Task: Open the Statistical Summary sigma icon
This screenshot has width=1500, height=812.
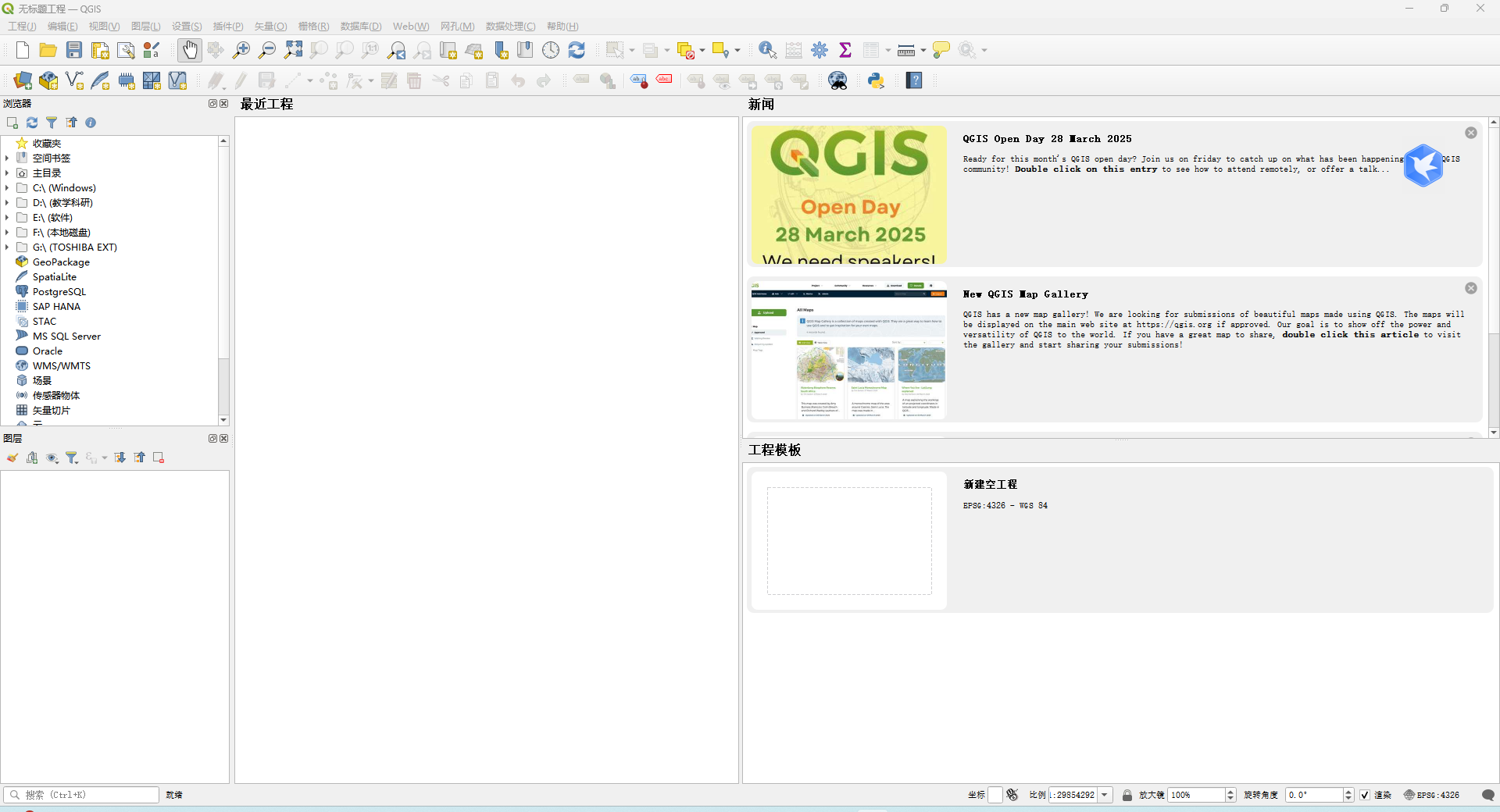Action: [x=845, y=50]
